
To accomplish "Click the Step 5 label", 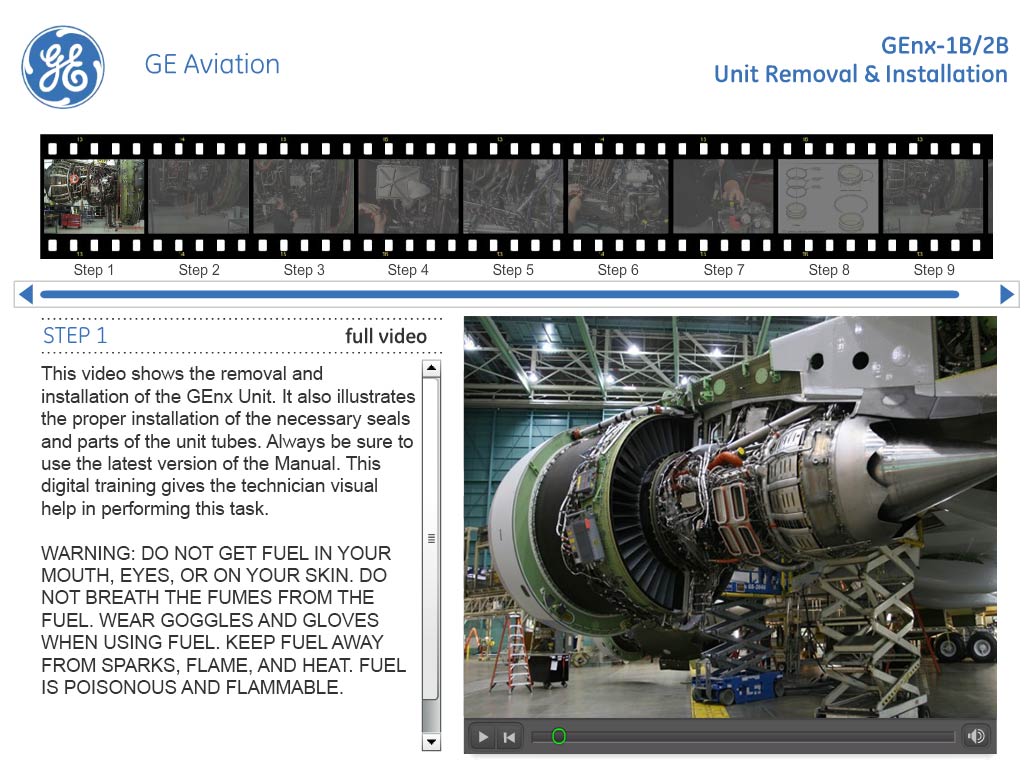I will (513, 270).
